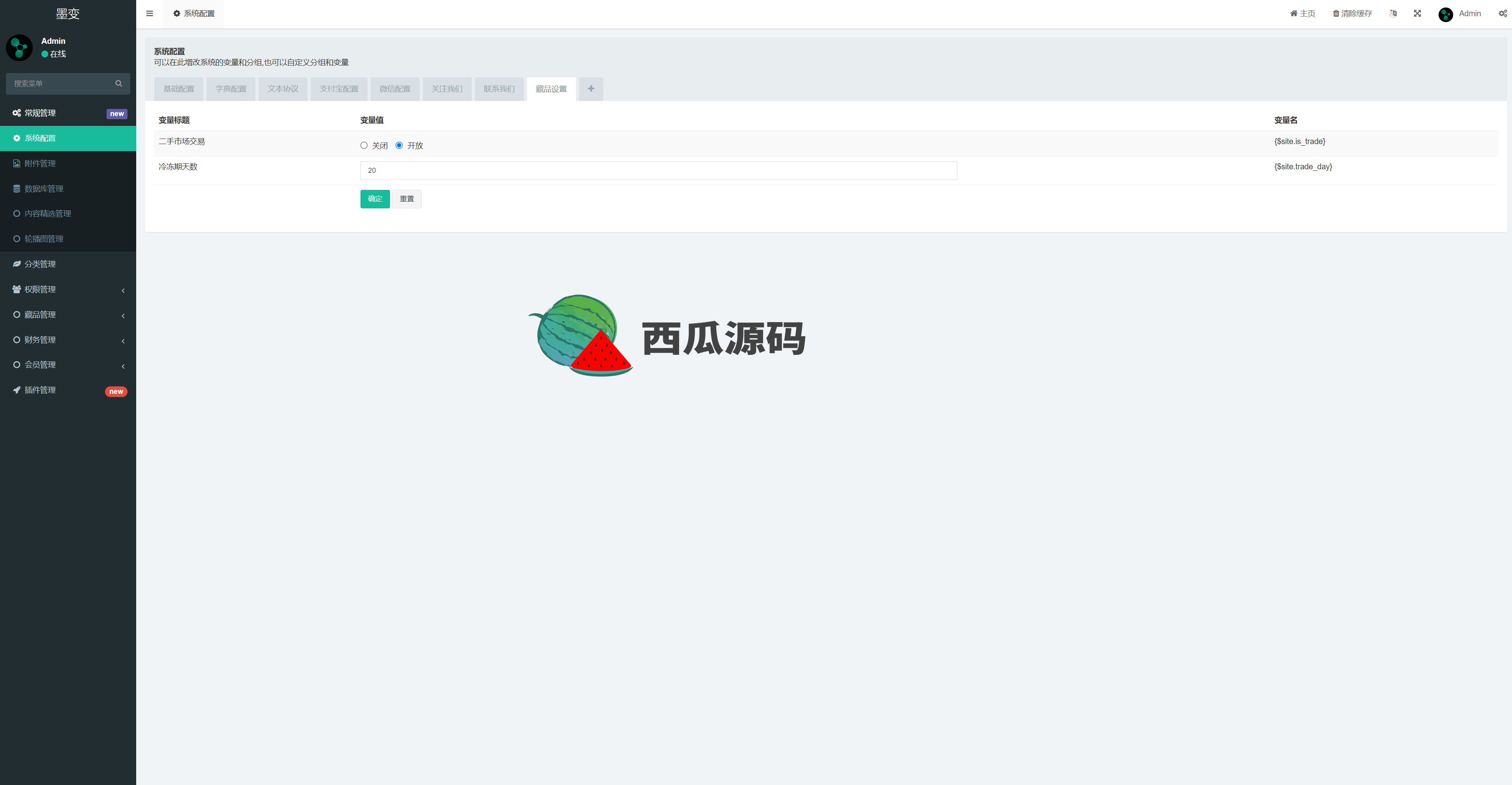
Task: Switch to 支付宝配置 tab
Action: point(339,89)
